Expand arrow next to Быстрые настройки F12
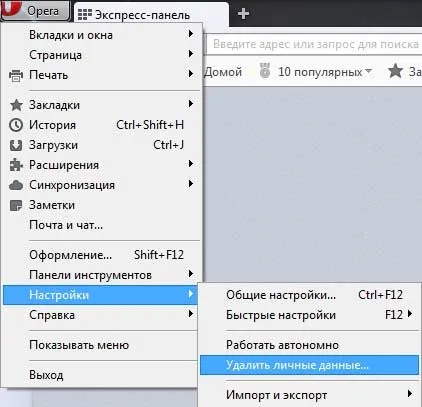This screenshot has height=407, width=422. 410,314
